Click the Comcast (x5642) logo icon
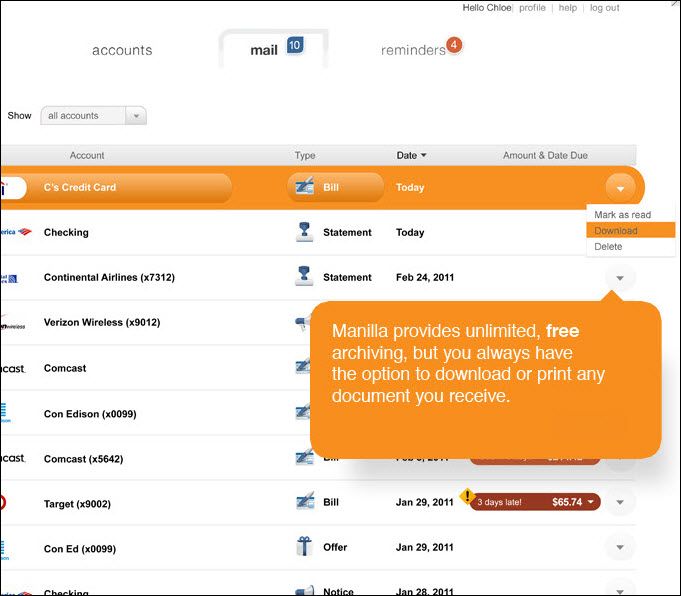The image size is (681, 596). [x=13, y=458]
